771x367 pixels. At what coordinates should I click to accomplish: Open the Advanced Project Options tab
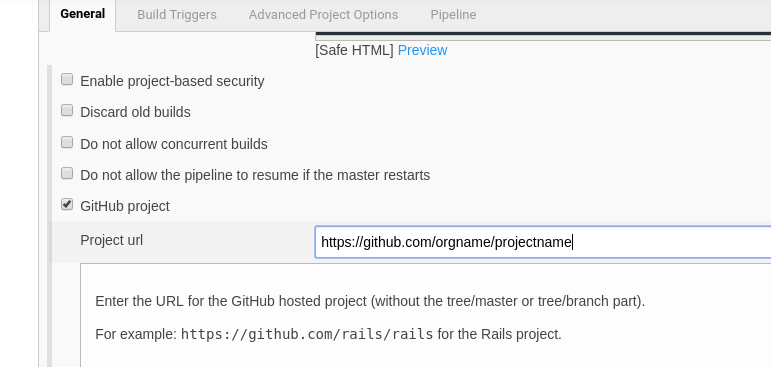pyautogui.click(x=323, y=15)
